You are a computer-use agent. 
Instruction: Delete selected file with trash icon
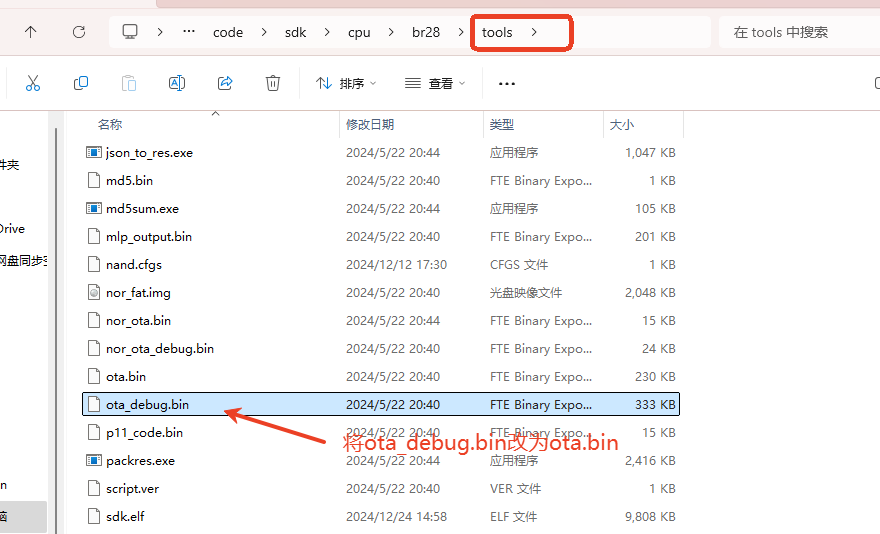[273, 83]
